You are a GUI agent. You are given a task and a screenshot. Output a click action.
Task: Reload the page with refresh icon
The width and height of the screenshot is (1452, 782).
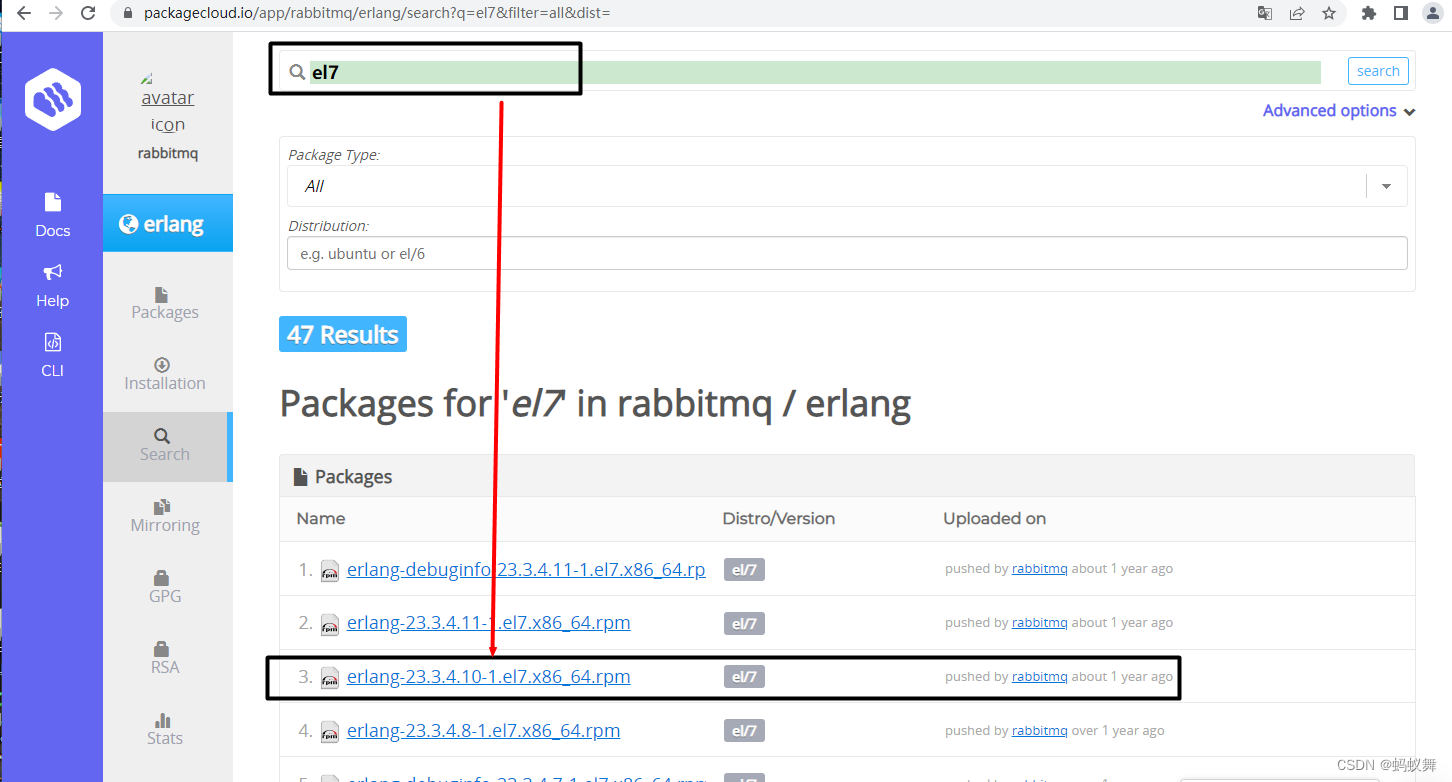point(88,13)
